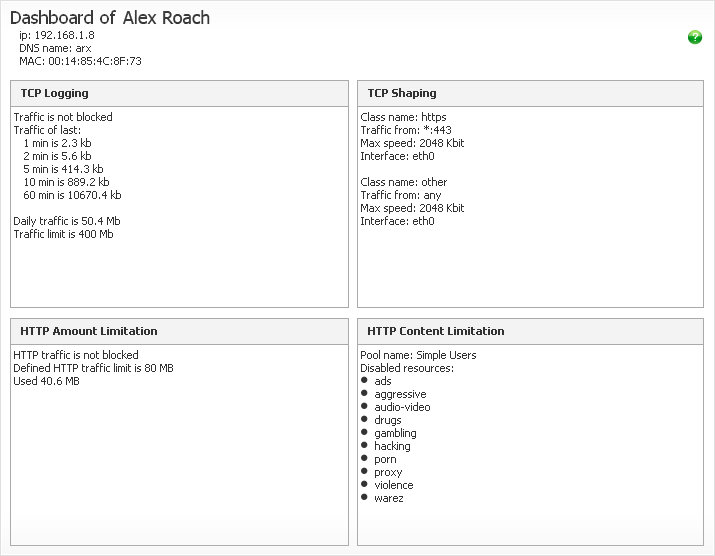Click the MAC address text
Image resolution: width=715 pixels, height=556 pixels.
pos(80,61)
